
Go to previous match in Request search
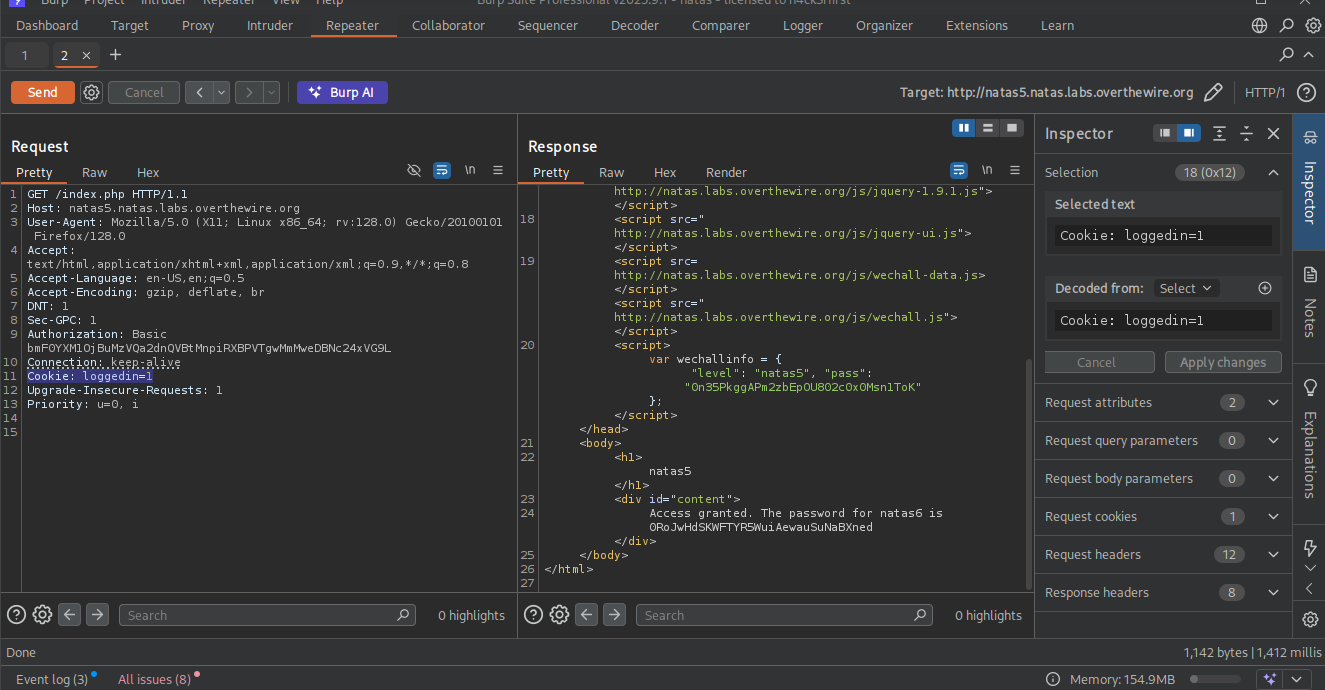pyautogui.click(x=69, y=615)
